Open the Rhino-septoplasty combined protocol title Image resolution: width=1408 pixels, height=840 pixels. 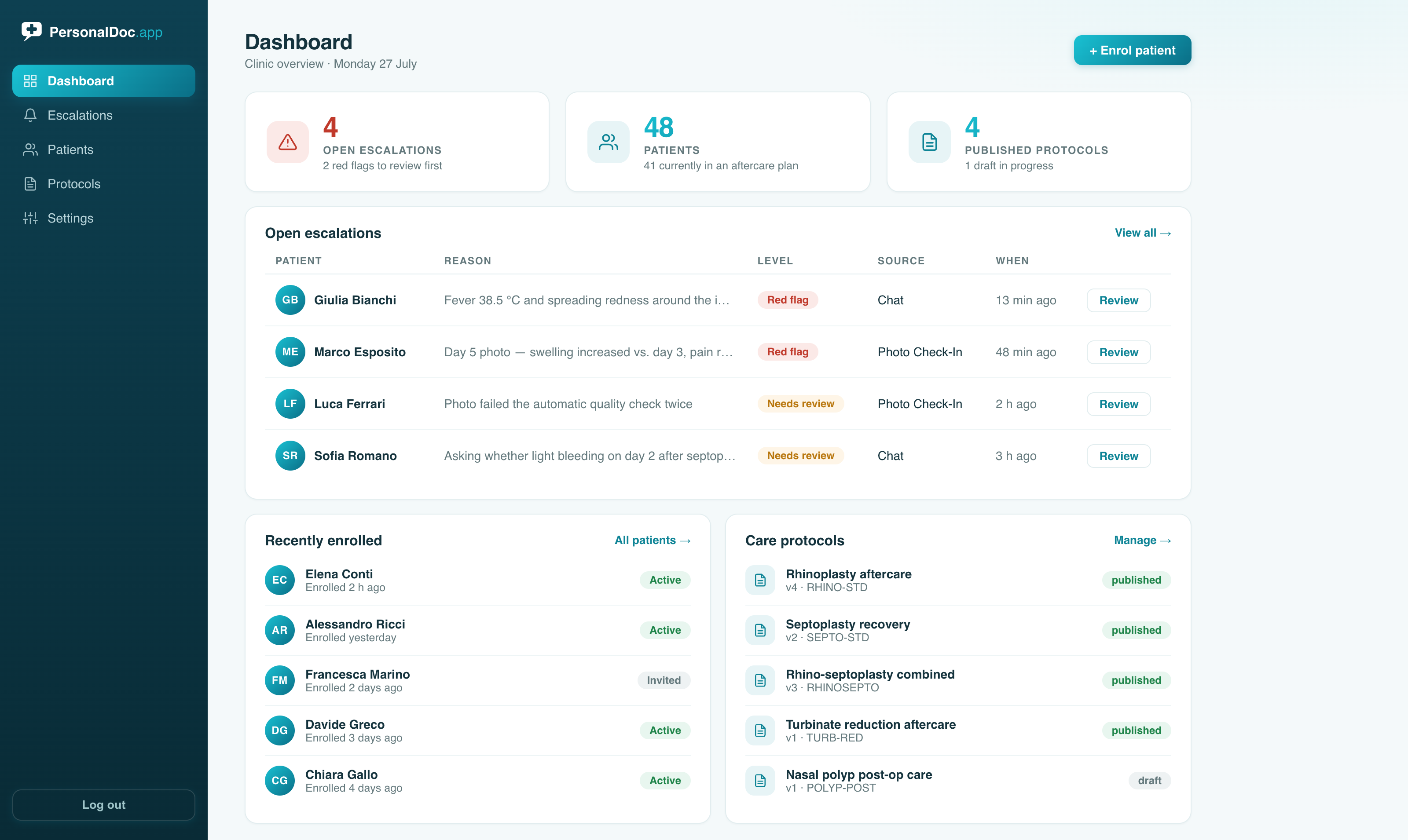(869, 674)
